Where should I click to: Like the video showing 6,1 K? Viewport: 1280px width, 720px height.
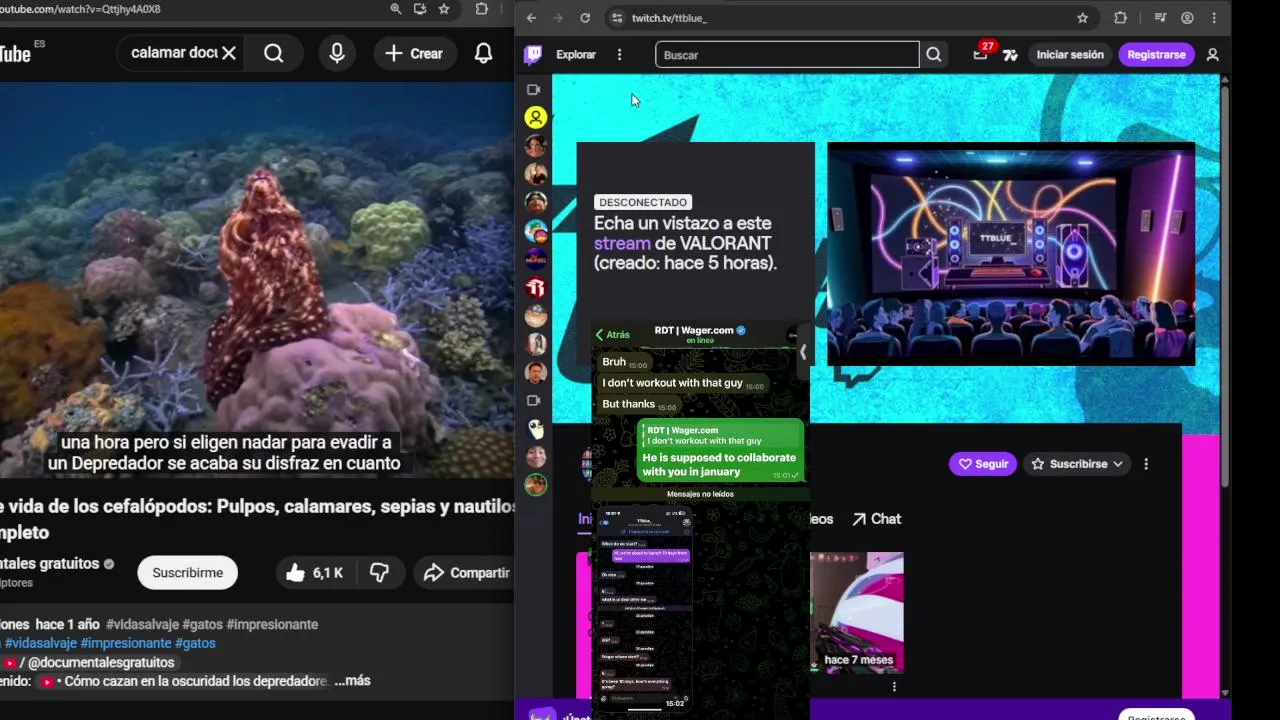pyautogui.click(x=314, y=573)
